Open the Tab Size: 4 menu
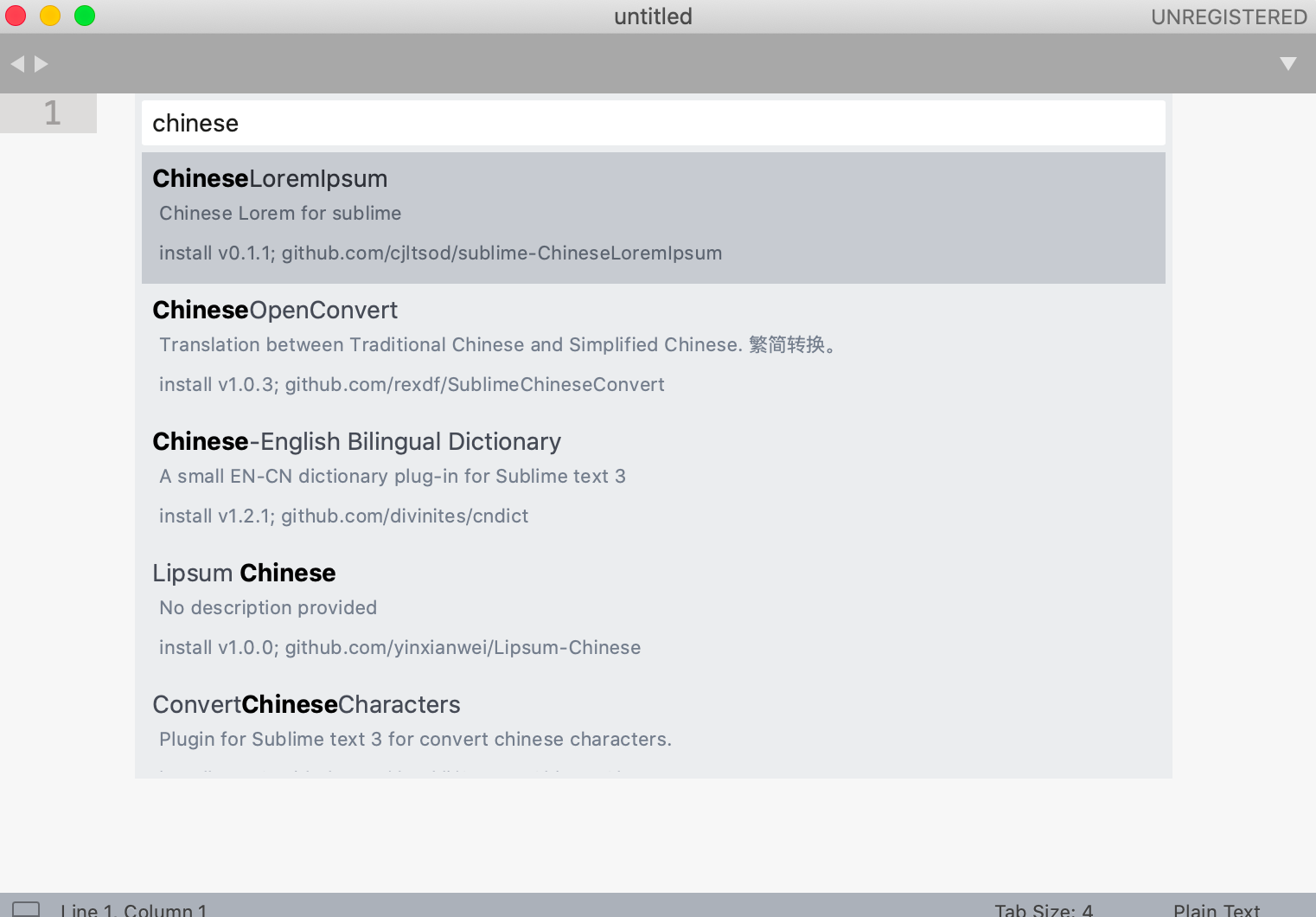Image resolution: width=1316 pixels, height=917 pixels. point(1044,910)
